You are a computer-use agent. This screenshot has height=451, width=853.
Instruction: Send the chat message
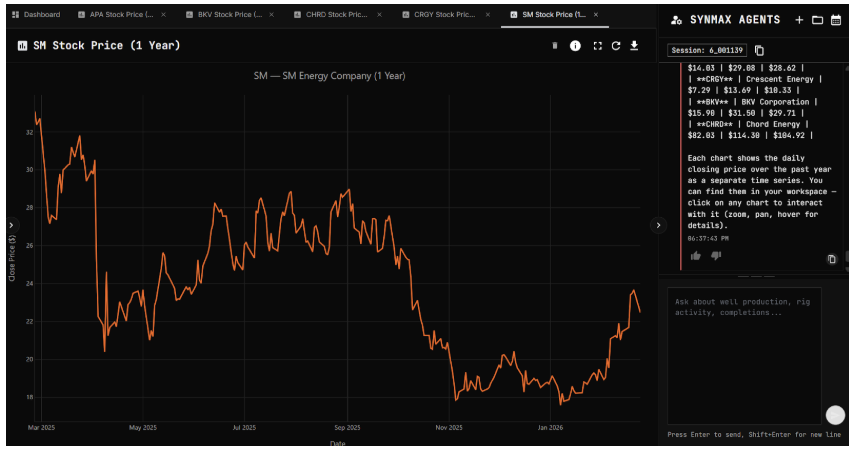[835, 415]
